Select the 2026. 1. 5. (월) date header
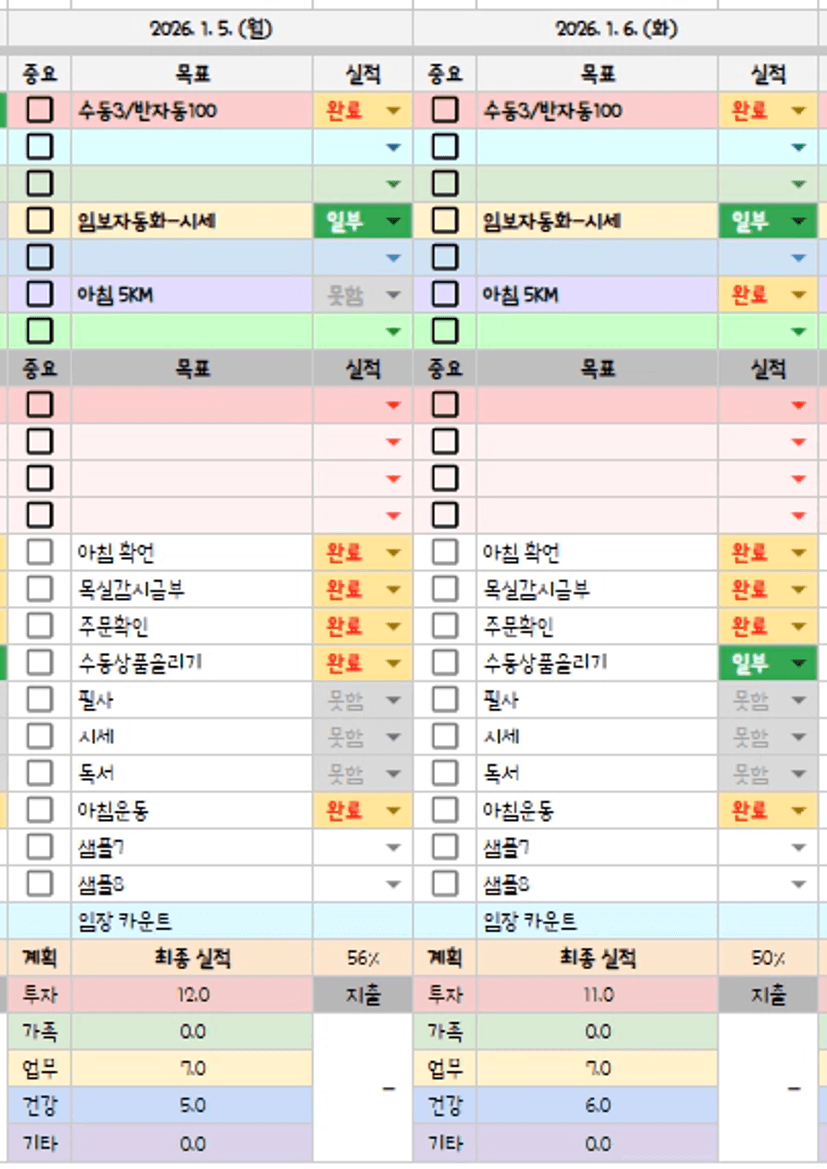 click(x=210, y=29)
